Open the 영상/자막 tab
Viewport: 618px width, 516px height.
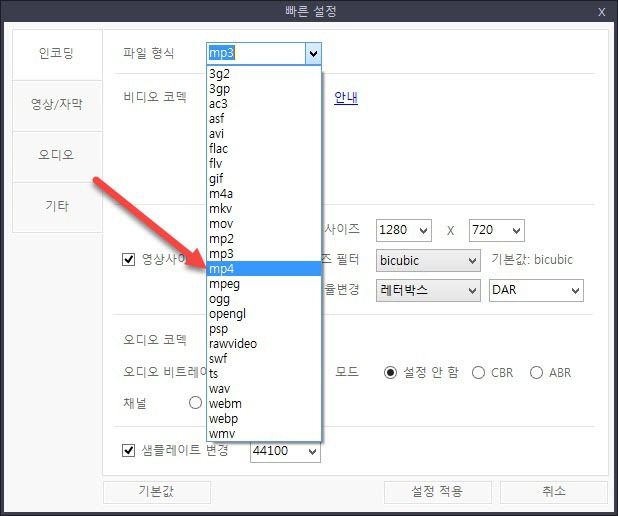coord(57,105)
